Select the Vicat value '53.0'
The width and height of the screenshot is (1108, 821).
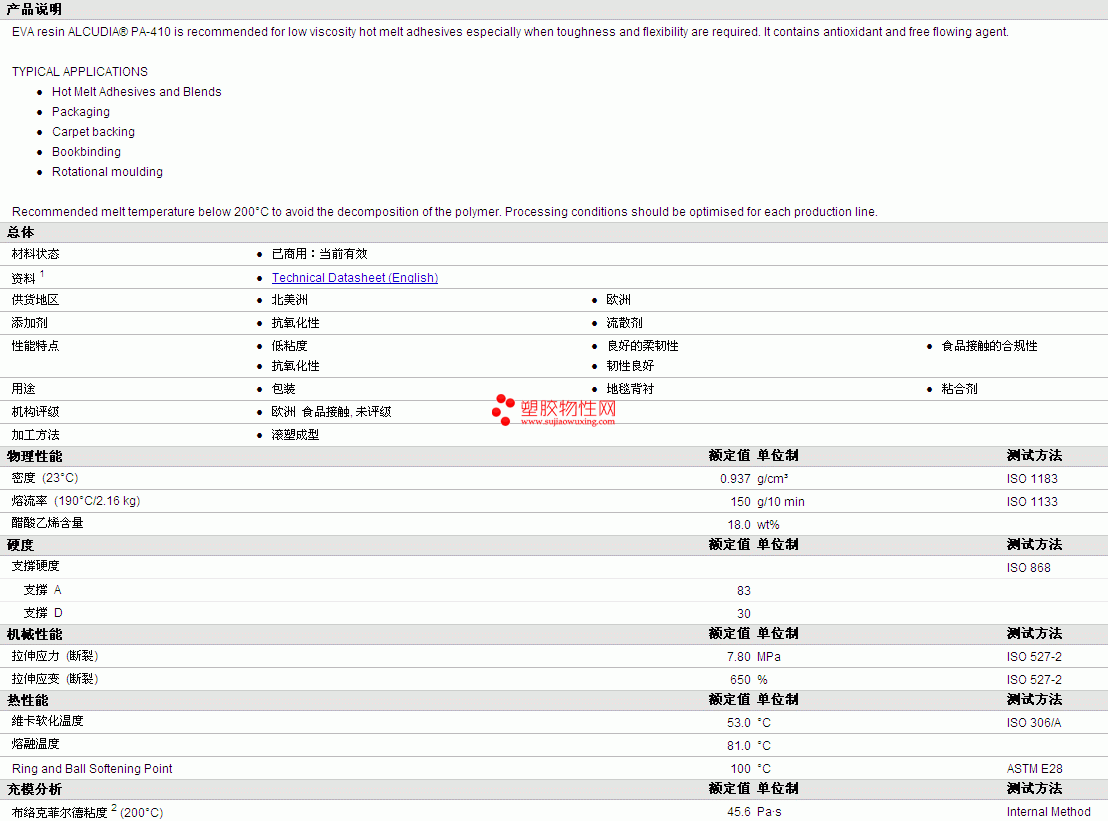738,723
